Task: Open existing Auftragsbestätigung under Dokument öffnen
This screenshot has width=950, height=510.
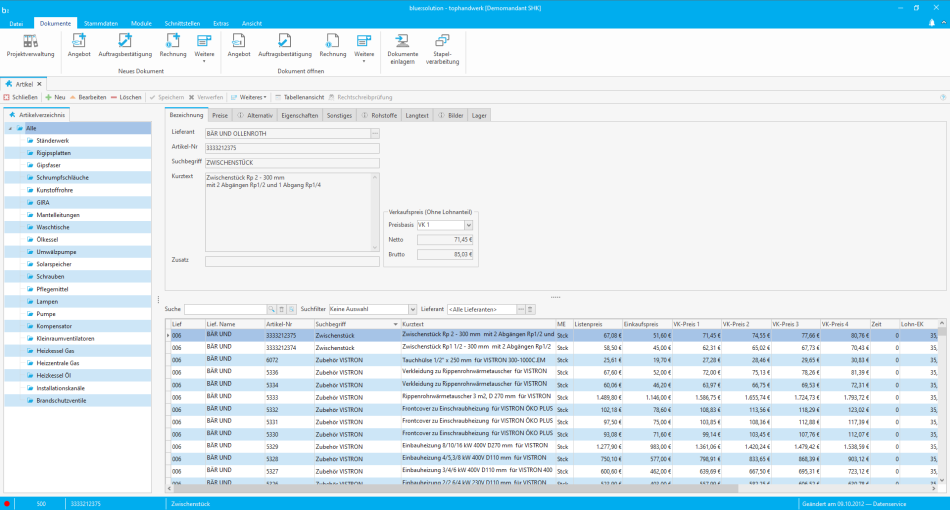Action: (286, 45)
